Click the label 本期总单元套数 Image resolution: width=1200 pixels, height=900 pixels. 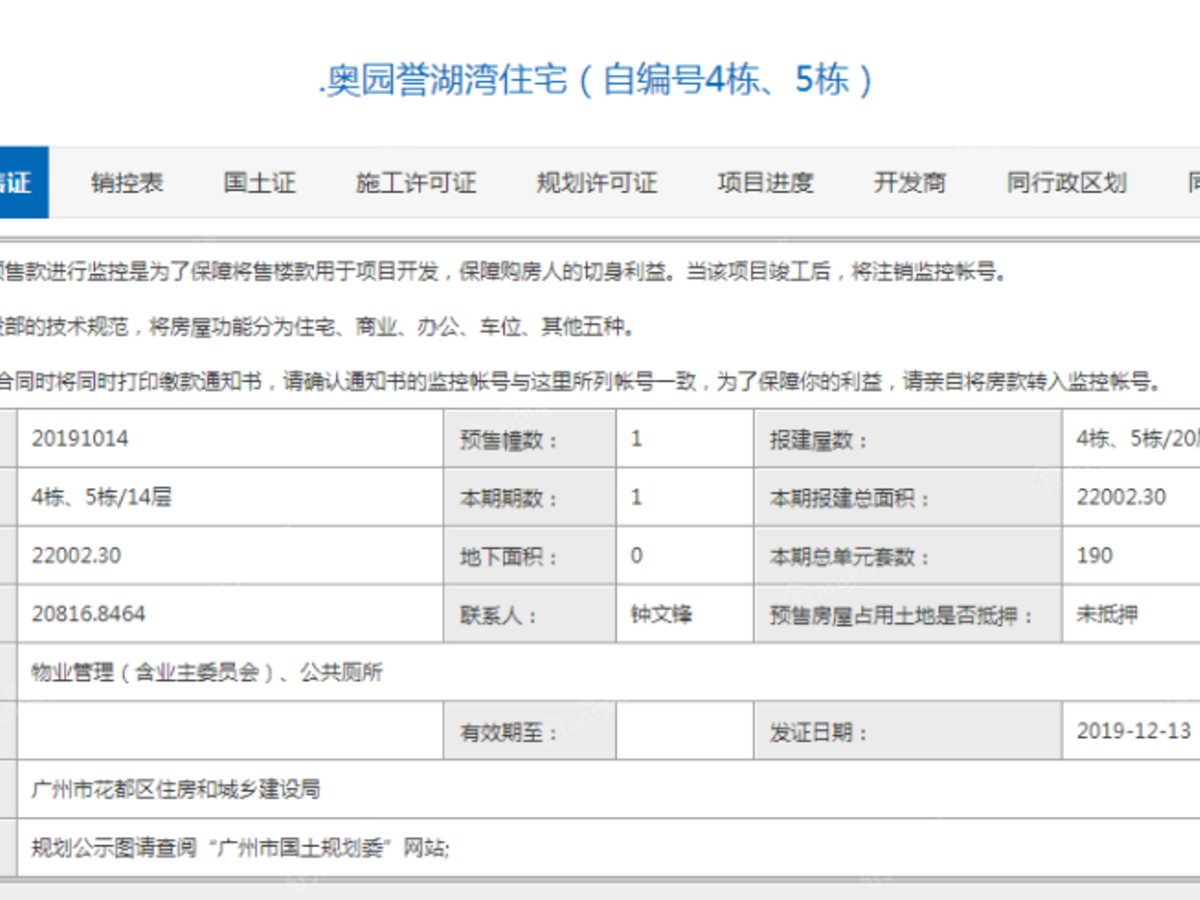(x=850, y=556)
